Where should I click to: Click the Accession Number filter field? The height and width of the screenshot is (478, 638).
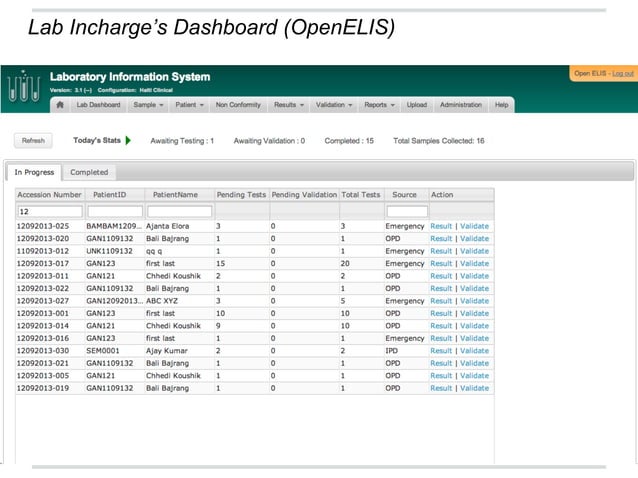[50, 212]
